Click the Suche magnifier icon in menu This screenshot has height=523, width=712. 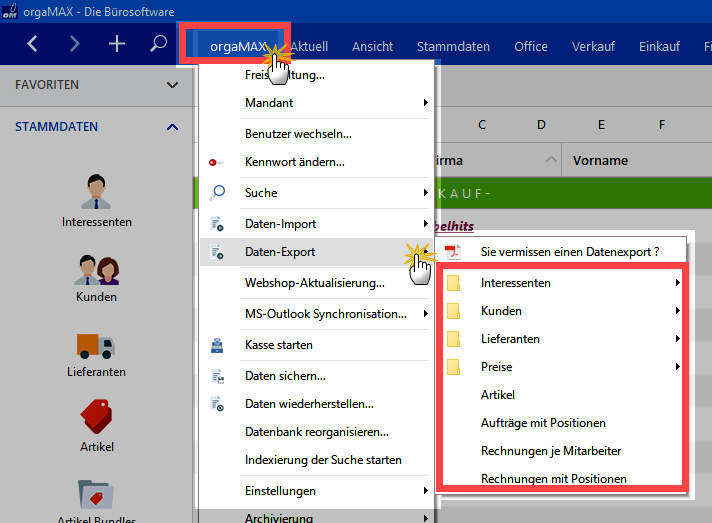pyautogui.click(x=217, y=192)
